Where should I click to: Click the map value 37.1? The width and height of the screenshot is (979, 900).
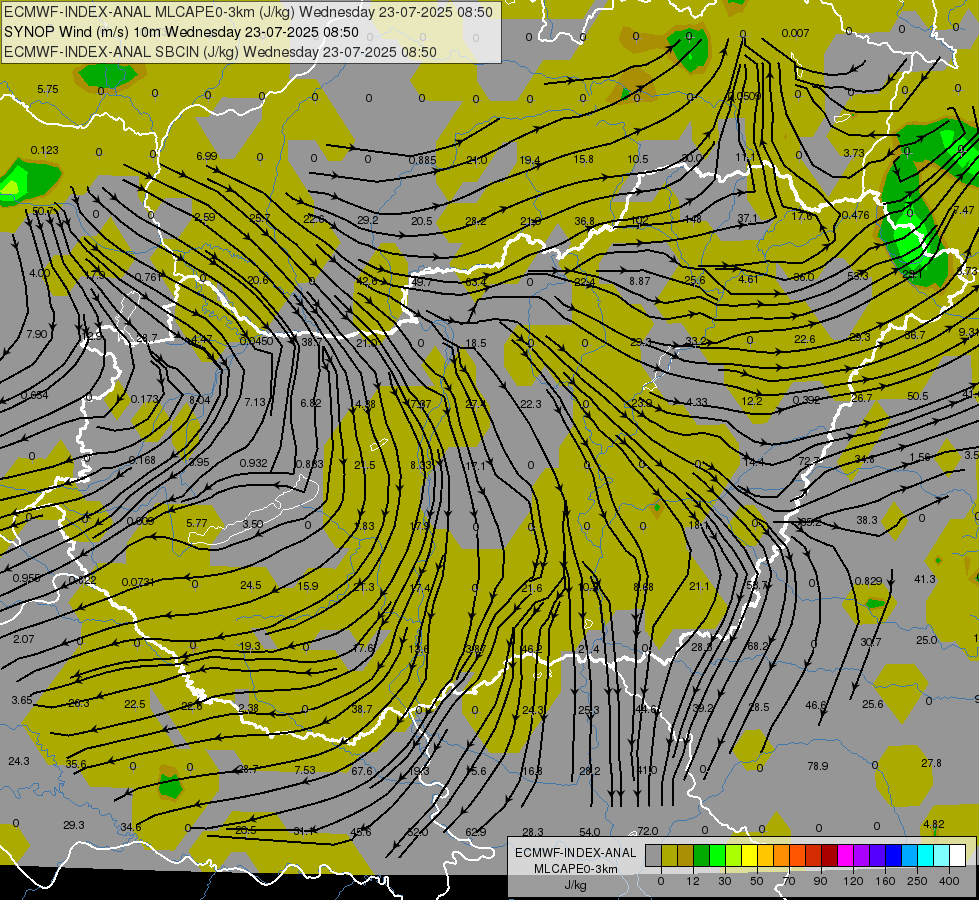coord(747,218)
